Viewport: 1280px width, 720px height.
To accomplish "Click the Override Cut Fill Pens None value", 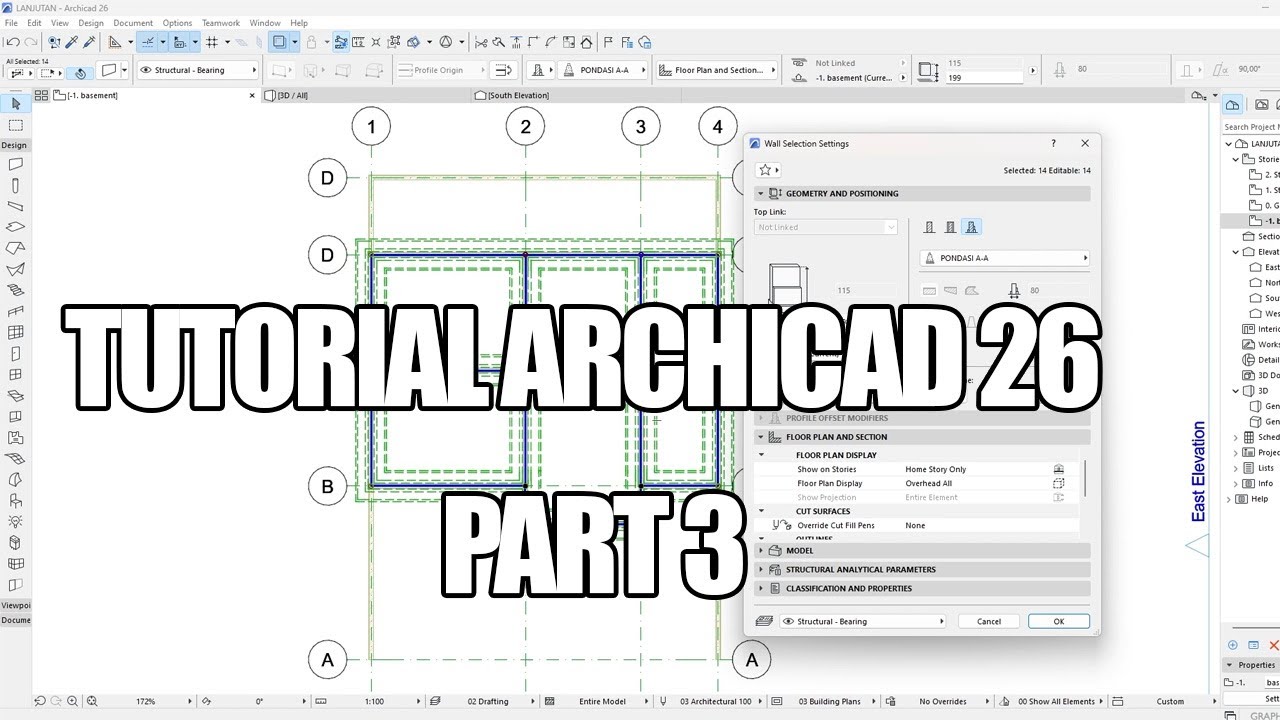I will 915,525.
